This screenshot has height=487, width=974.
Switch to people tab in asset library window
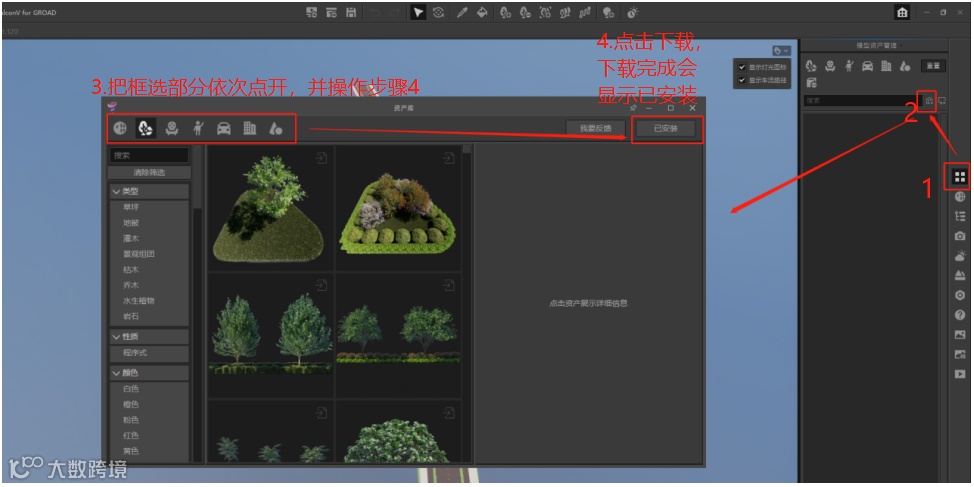pyautogui.click(x=198, y=129)
